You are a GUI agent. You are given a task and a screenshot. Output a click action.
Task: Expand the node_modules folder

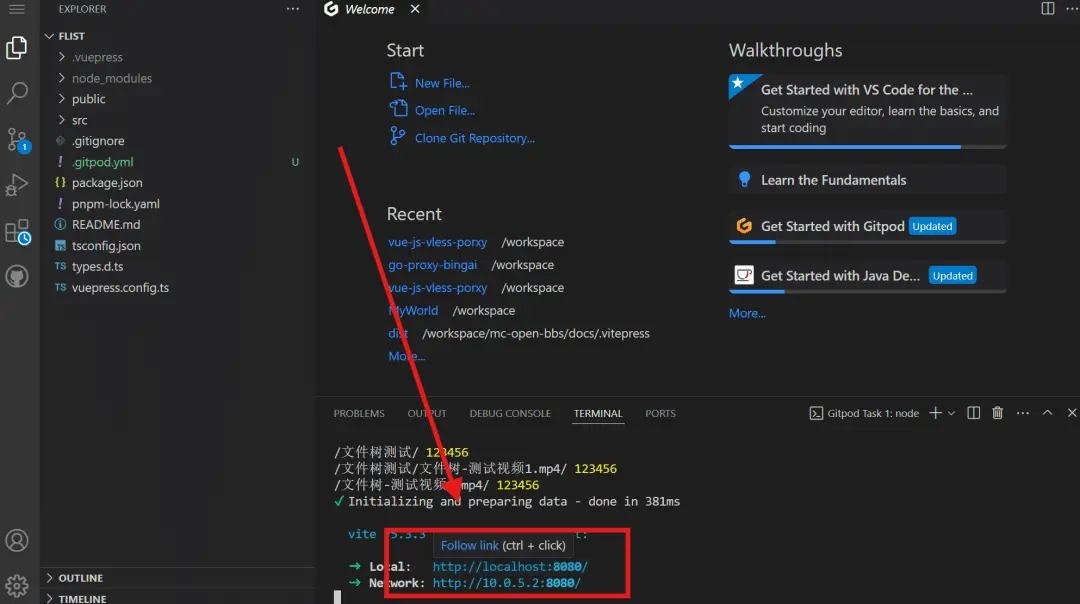click(x=111, y=78)
